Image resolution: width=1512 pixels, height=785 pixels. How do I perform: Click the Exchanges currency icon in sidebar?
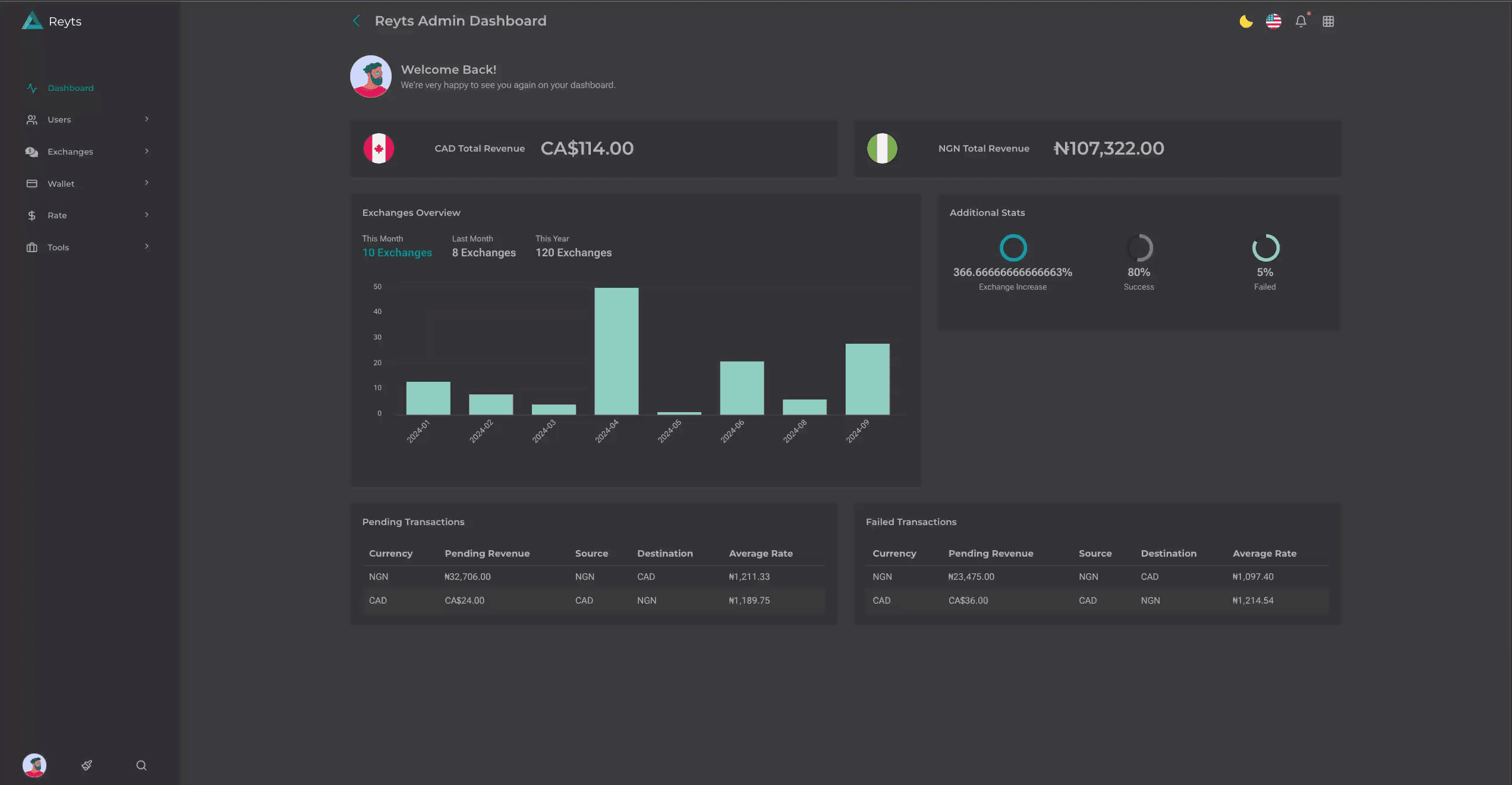click(32, 152)
